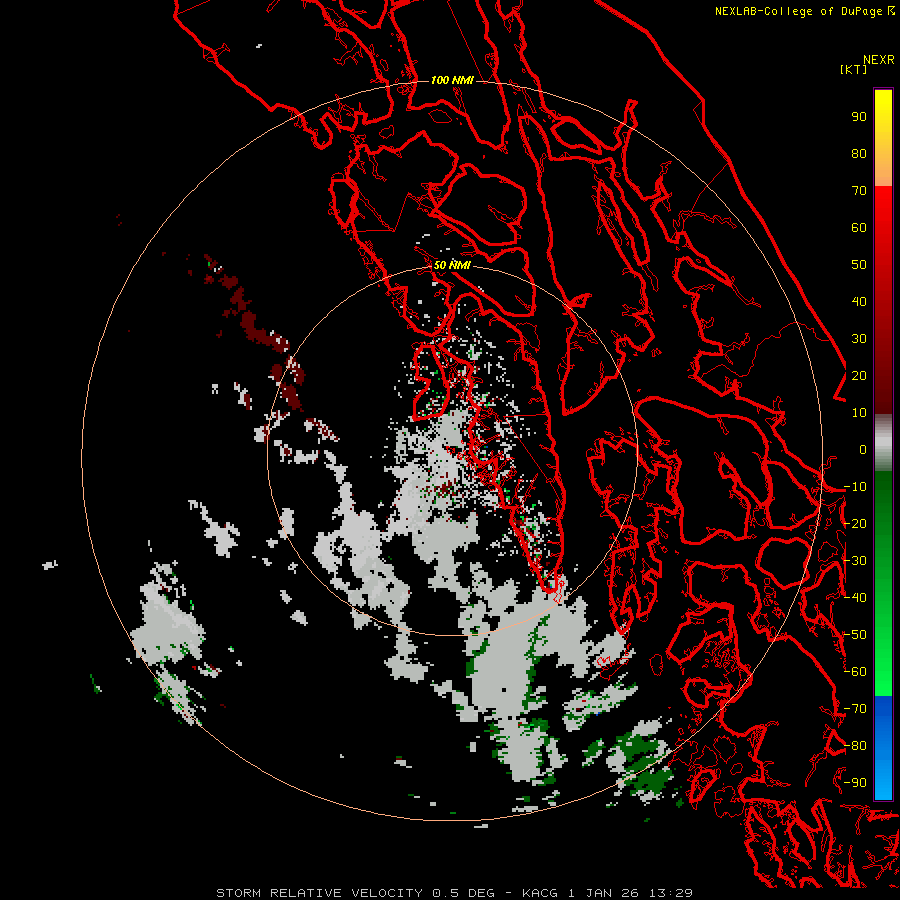900x900 pixels.
Task: Click the gray zero-velocity segment of the color bar
Action: coord(883,443)
